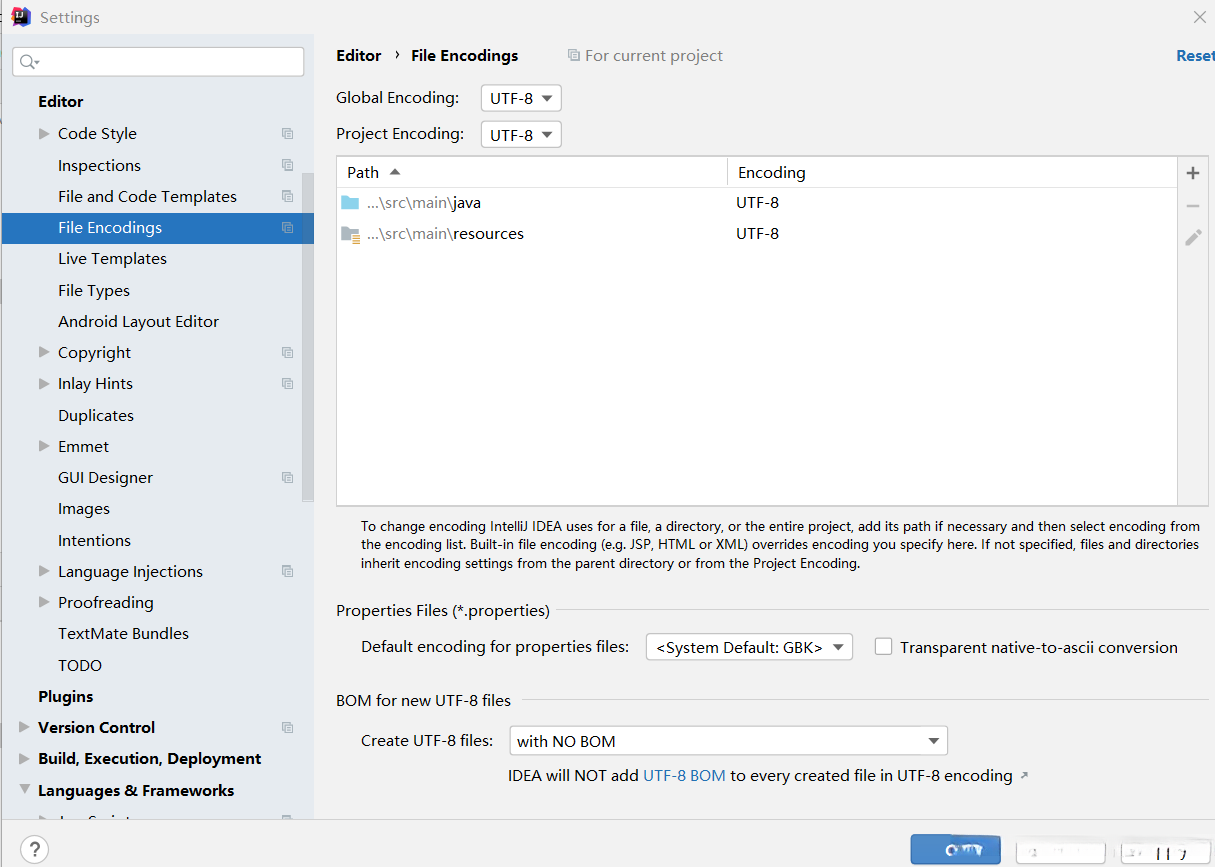Click the copy icon beside Code Style
This screenshot has width=1215, height=867.
coord(288,134)
